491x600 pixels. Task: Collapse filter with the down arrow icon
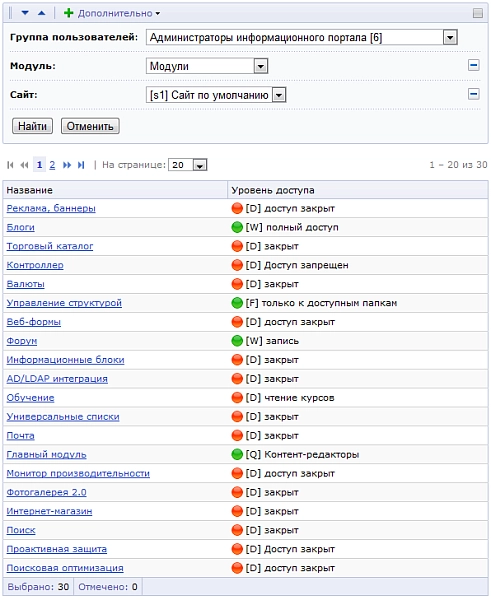(x=25, y=13)
